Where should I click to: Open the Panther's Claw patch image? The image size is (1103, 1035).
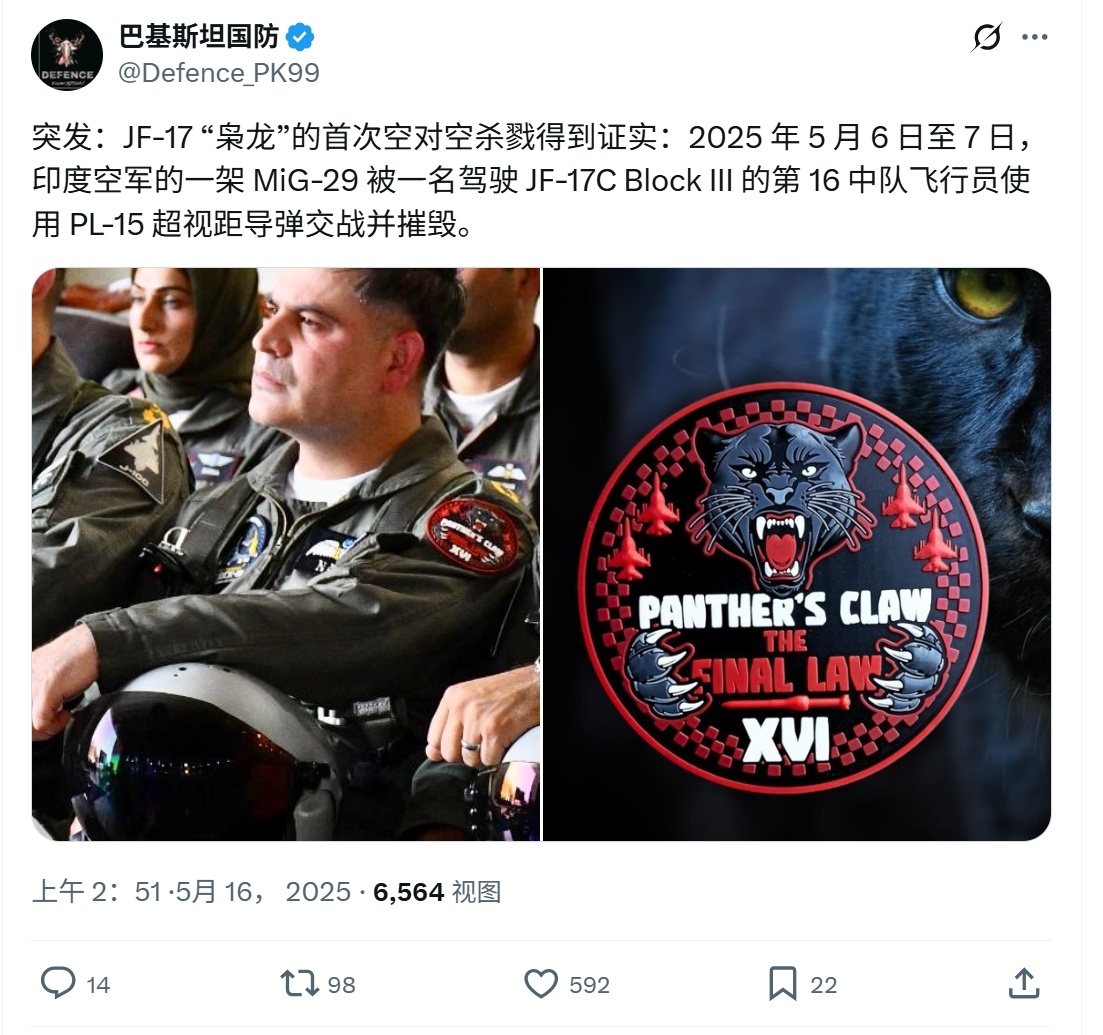(x=797, y=554)
